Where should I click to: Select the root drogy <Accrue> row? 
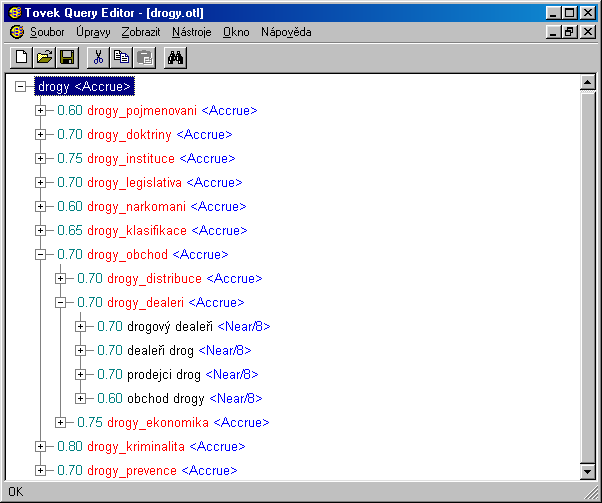coord(84,86)
